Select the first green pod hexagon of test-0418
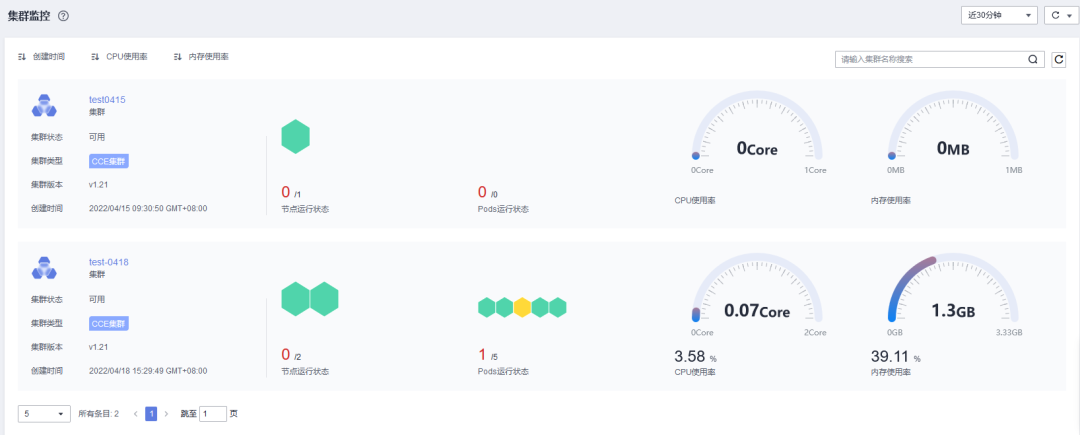Image resolution: width=1080 pixels, height=435 pixels. [x=487, y=307]
